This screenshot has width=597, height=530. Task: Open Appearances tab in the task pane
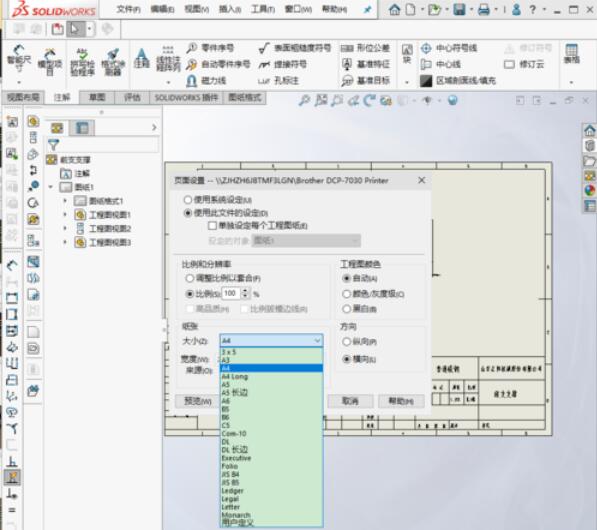589,190
